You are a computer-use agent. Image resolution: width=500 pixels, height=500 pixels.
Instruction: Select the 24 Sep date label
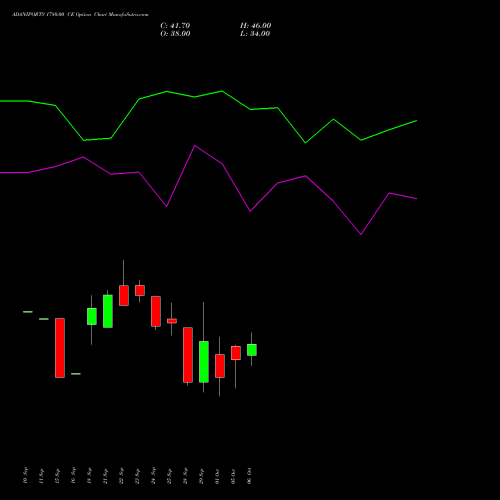(153, 476)
